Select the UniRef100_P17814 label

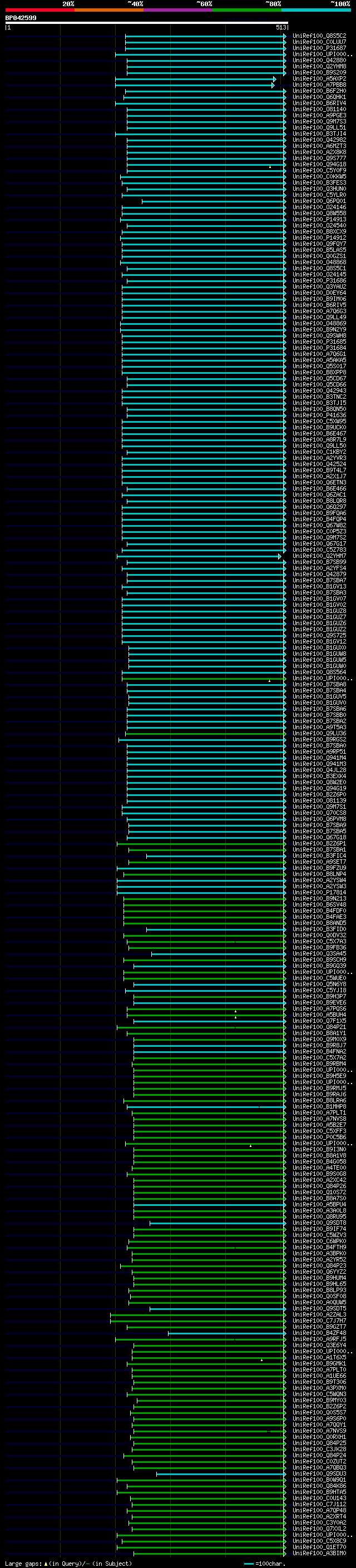[x=319, y=892]
